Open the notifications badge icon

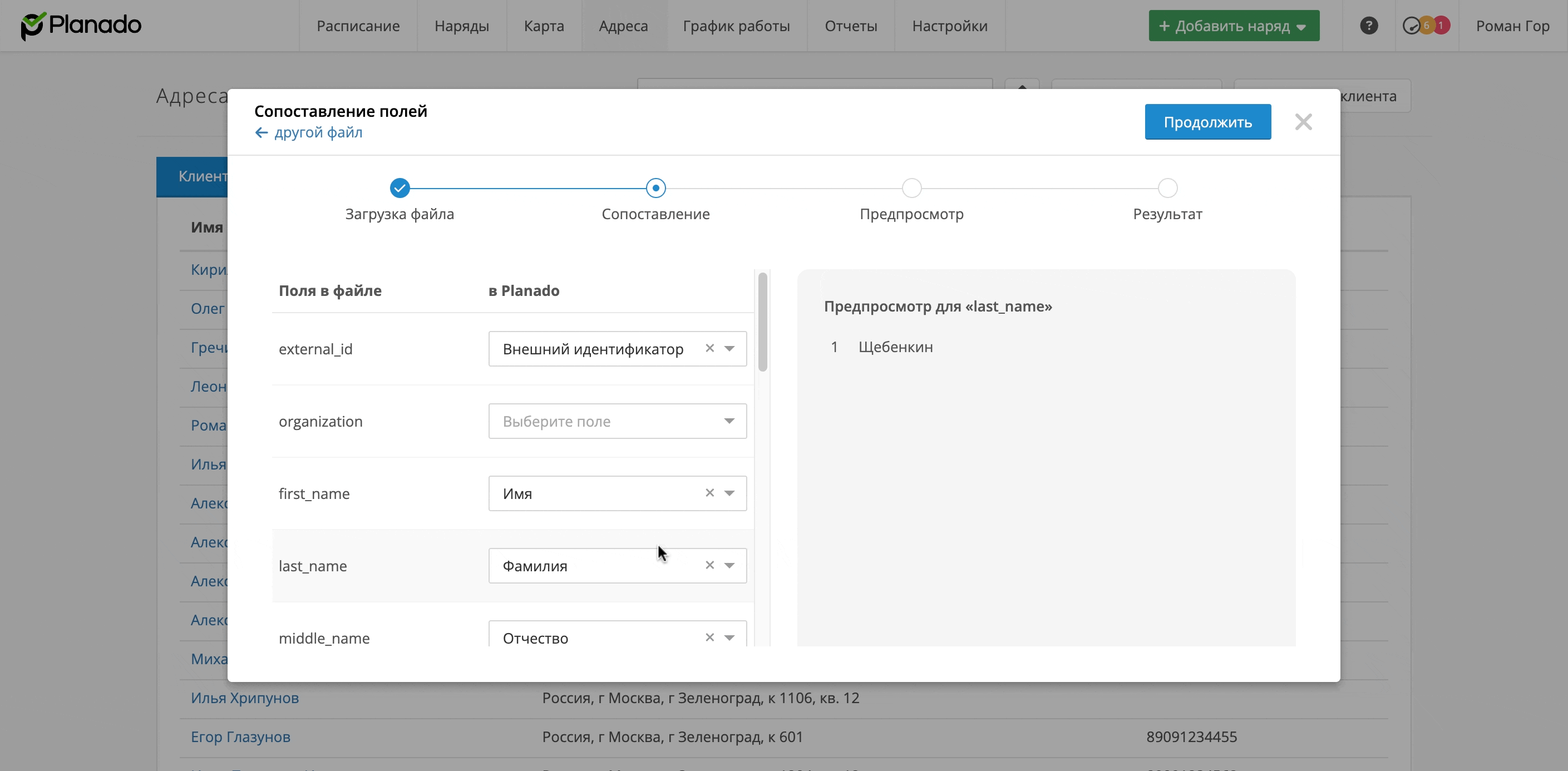(x=1426, y=26)
